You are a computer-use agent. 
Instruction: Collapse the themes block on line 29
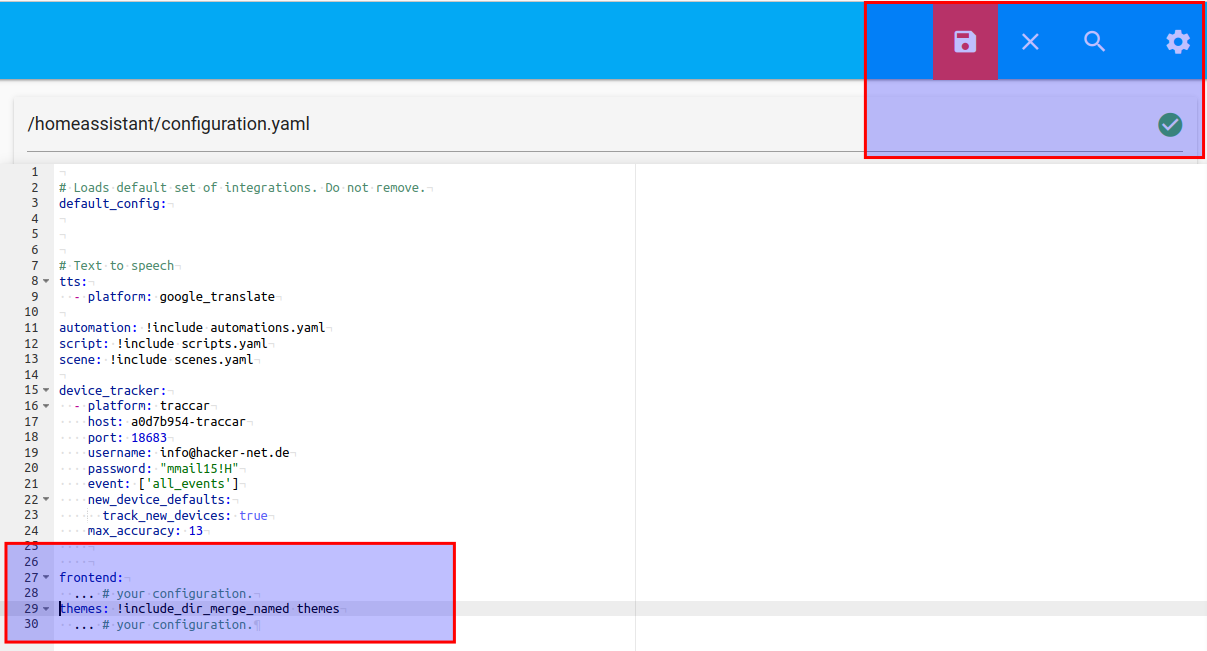(46, 608)
